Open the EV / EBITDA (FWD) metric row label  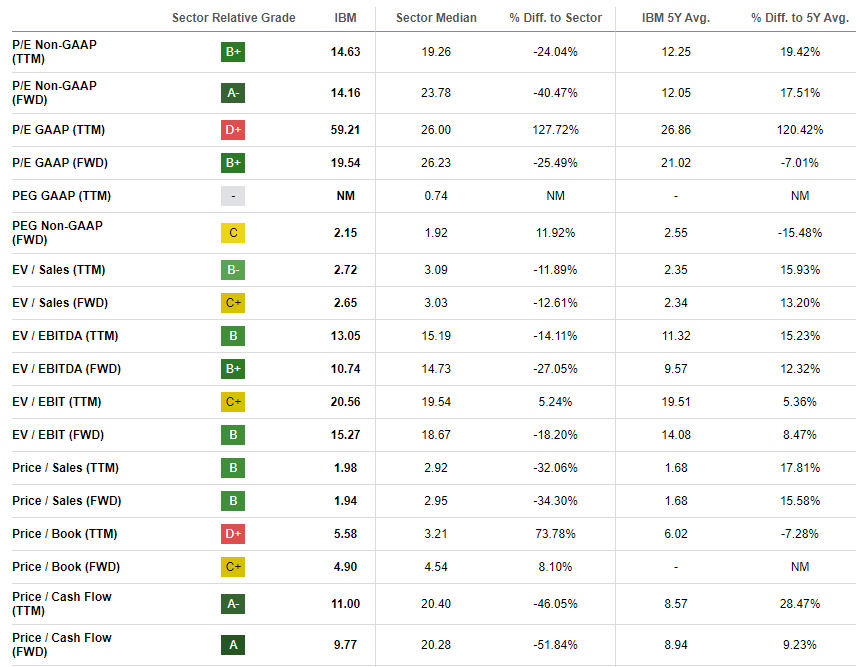pos(66,369)
